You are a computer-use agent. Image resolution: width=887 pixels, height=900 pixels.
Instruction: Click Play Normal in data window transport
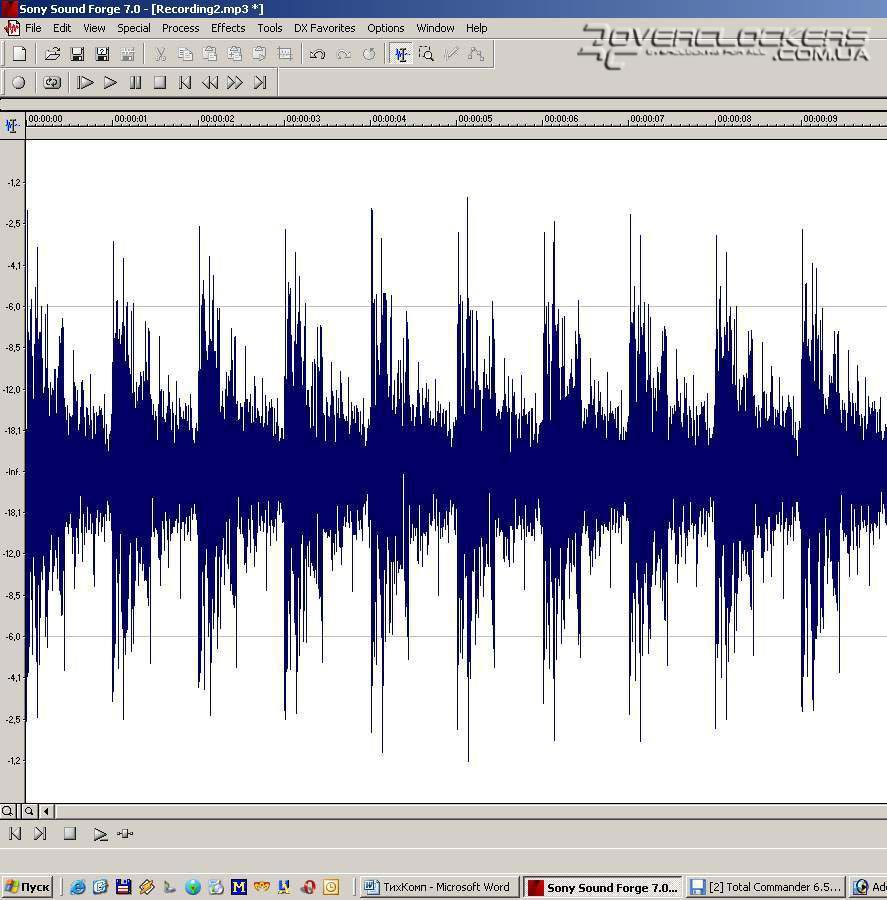100,834
